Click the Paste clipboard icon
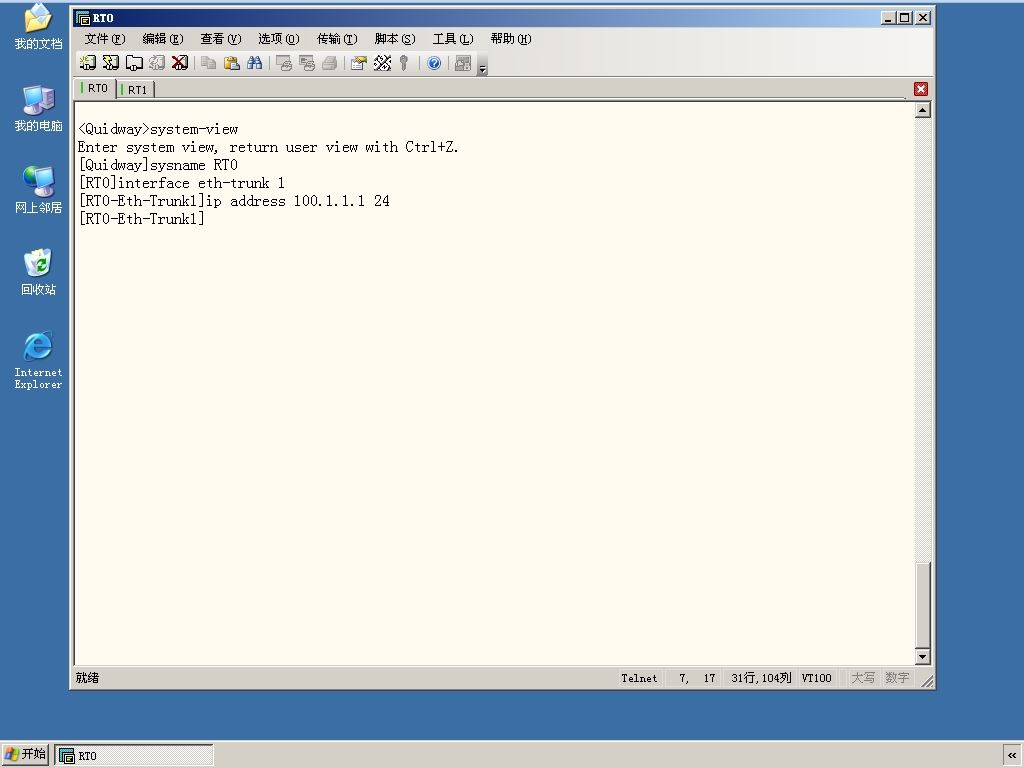 [x=231, y=63]
